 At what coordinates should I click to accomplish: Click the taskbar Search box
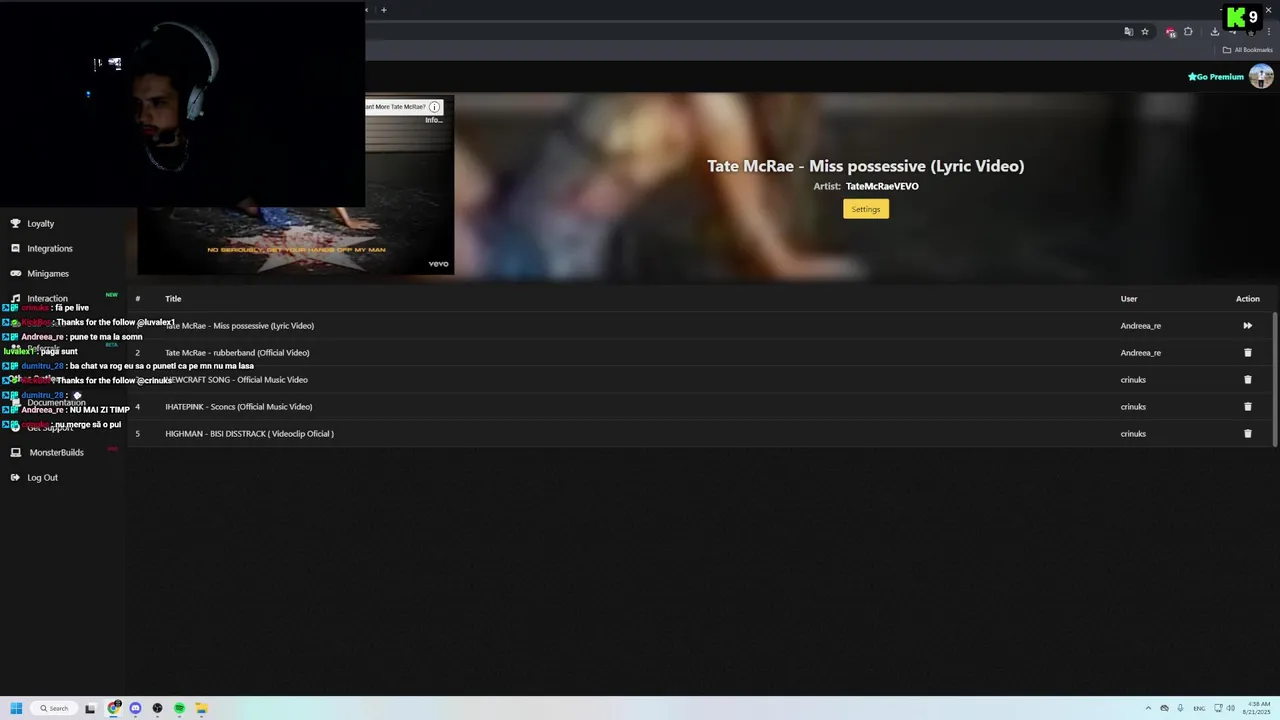(x=54, y=708)
